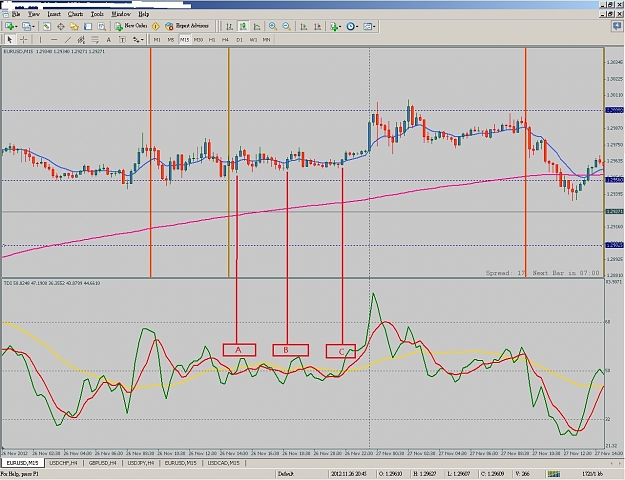The image size is (625, 480).
Task: Show the Terminal window icon
Action: pos(88,26)
